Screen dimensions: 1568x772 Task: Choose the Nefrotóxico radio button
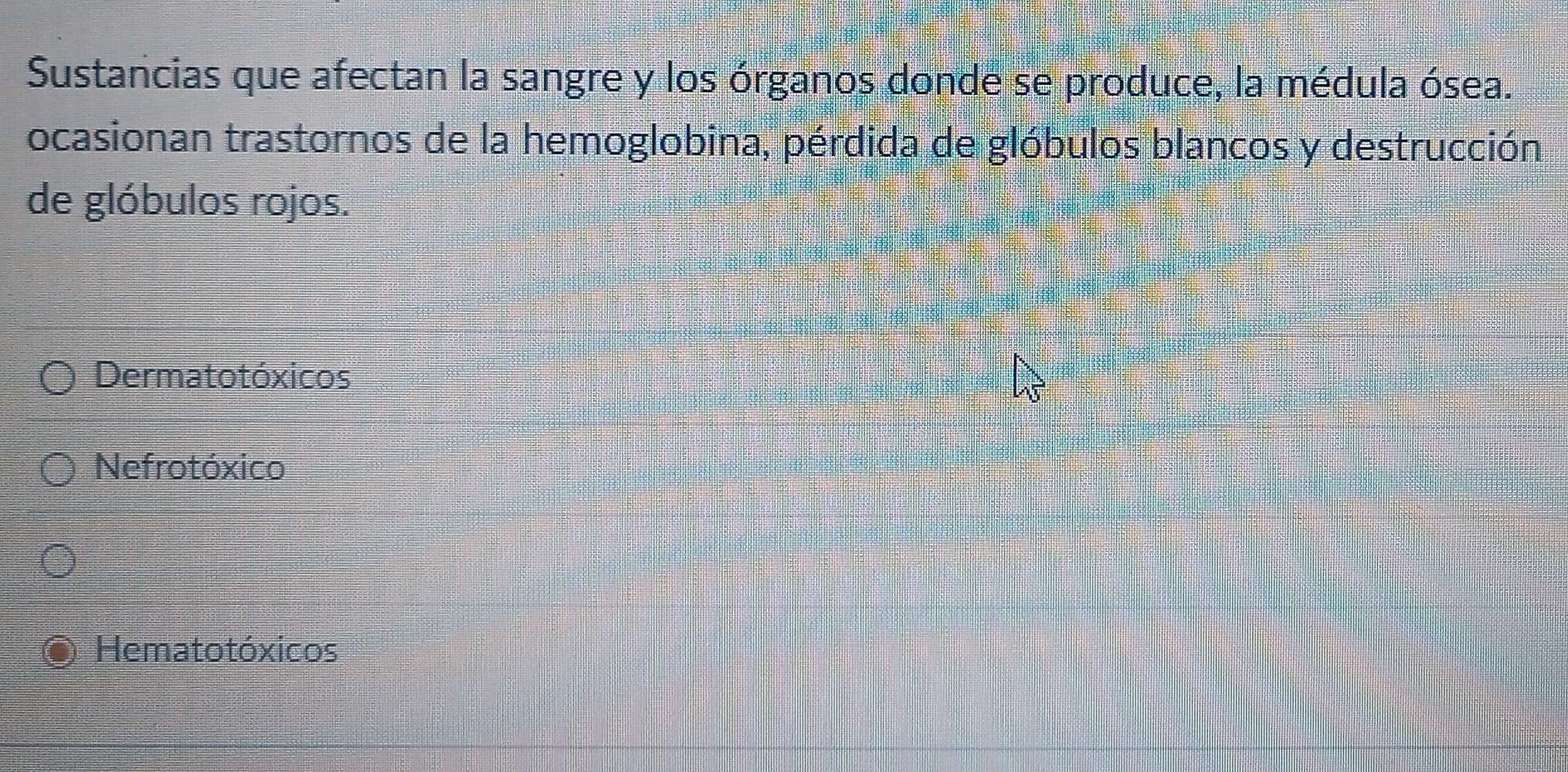click(59, 470)
